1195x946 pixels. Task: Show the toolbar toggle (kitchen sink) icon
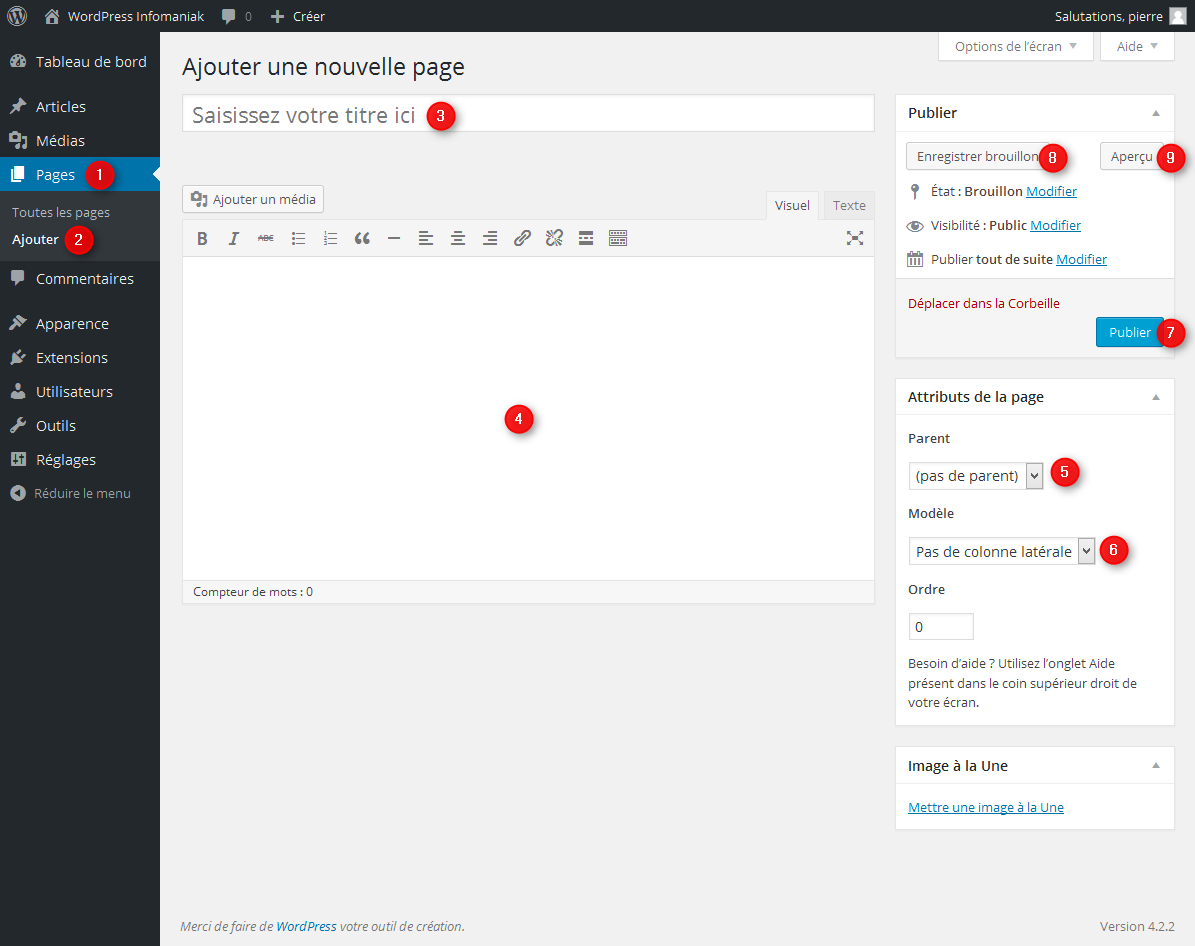click(x=618, y=238)
